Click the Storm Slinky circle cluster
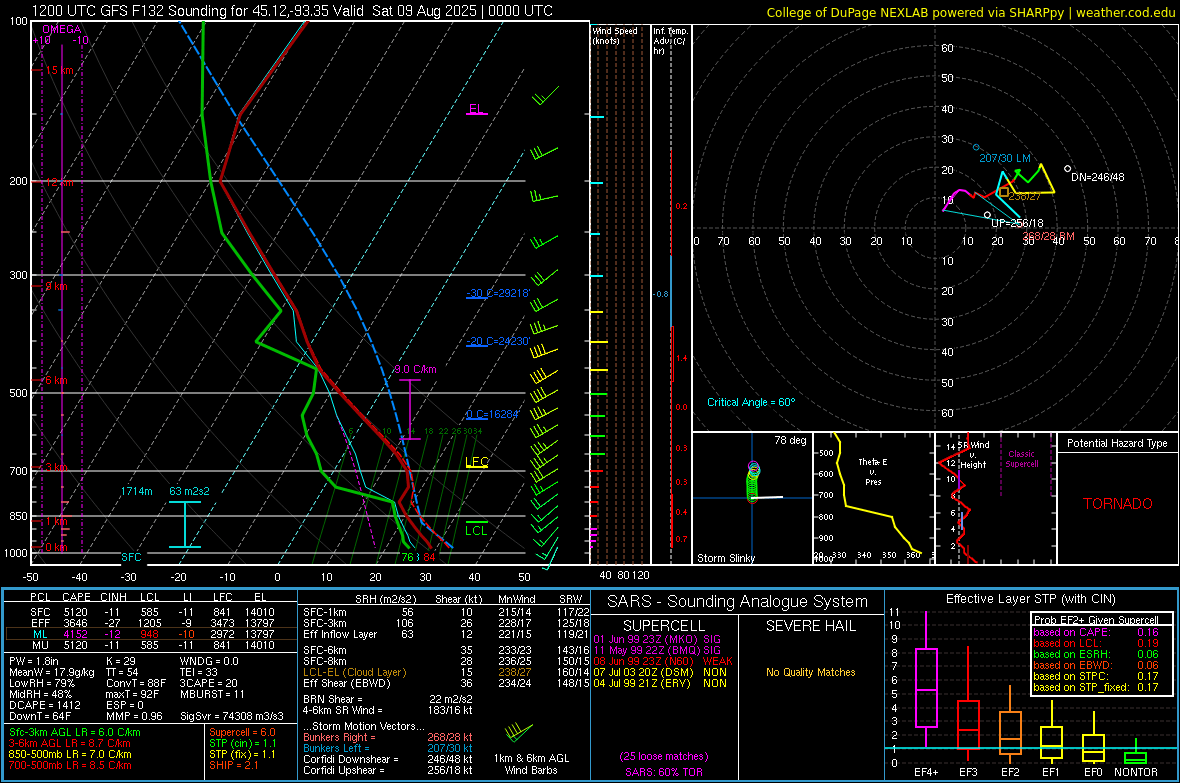 (753, 483)
